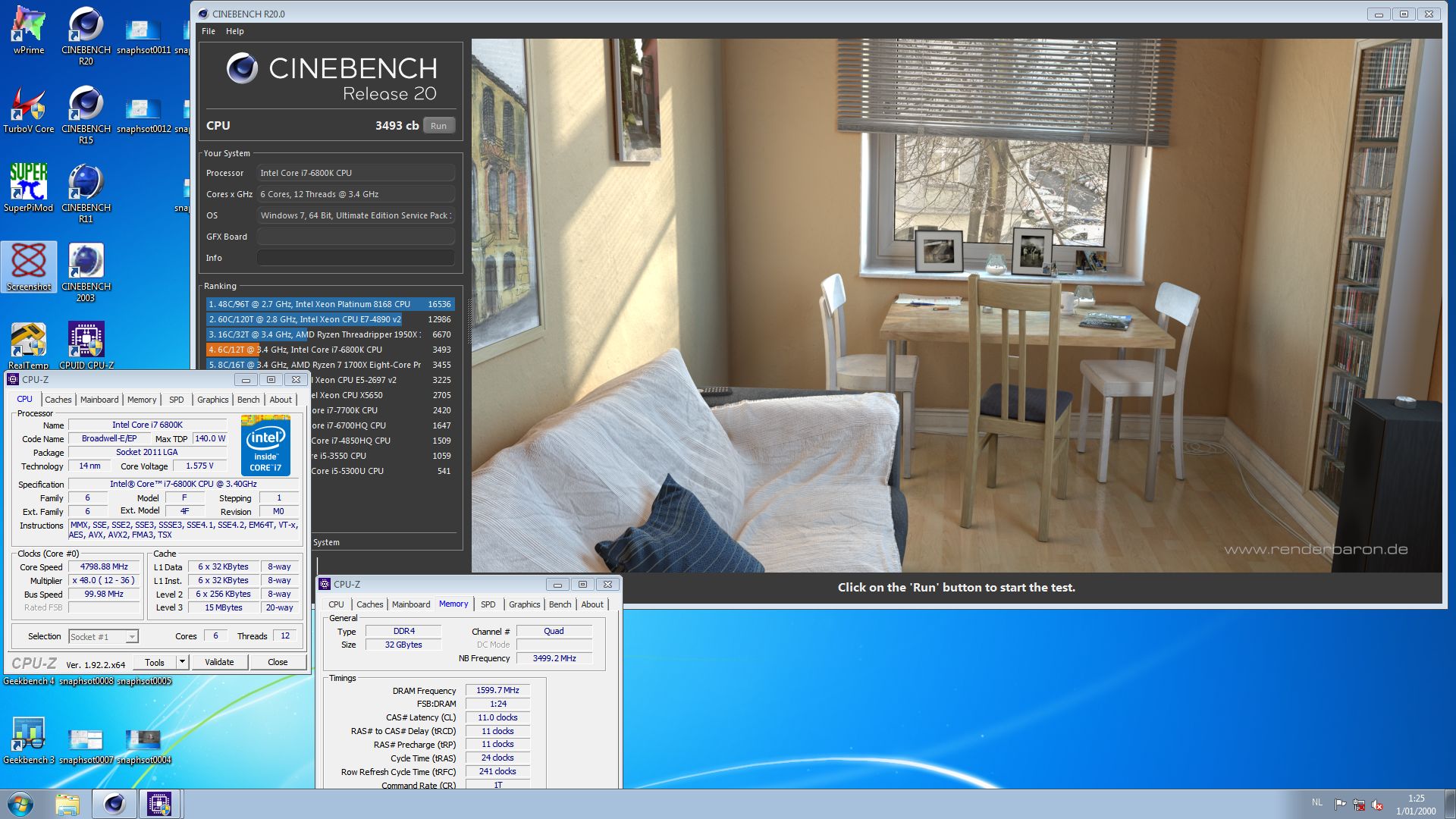Switch to CPU-Z via taskbar icon
Viewport: 1456px width, 819px height.
point(159,804)
